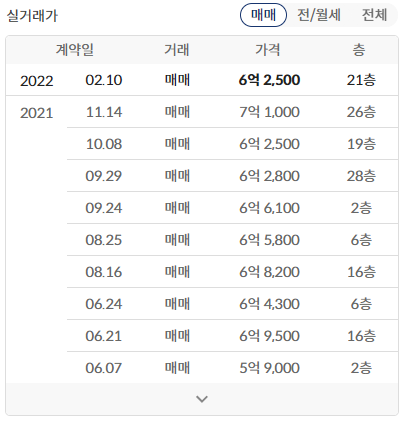Click the 가격 column header
This screenshot has width=407, height=428.
[268, 50]
